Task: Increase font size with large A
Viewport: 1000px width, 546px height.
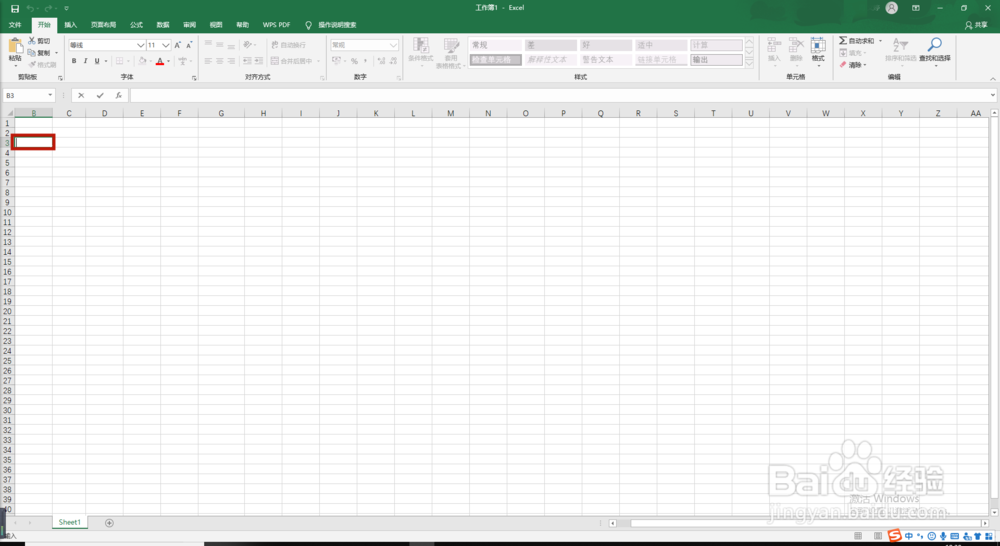Action: pos(177,45)
